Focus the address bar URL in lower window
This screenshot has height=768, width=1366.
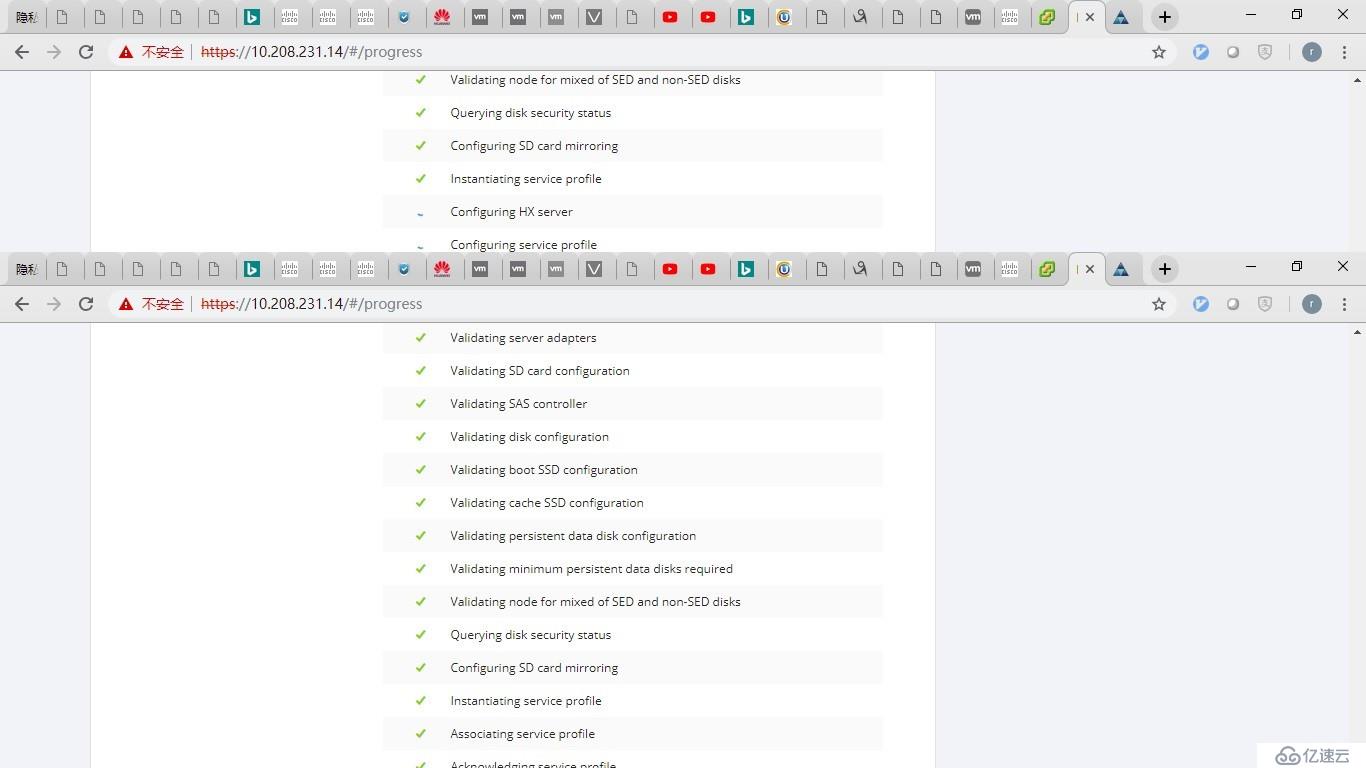(x=311, y=304)
